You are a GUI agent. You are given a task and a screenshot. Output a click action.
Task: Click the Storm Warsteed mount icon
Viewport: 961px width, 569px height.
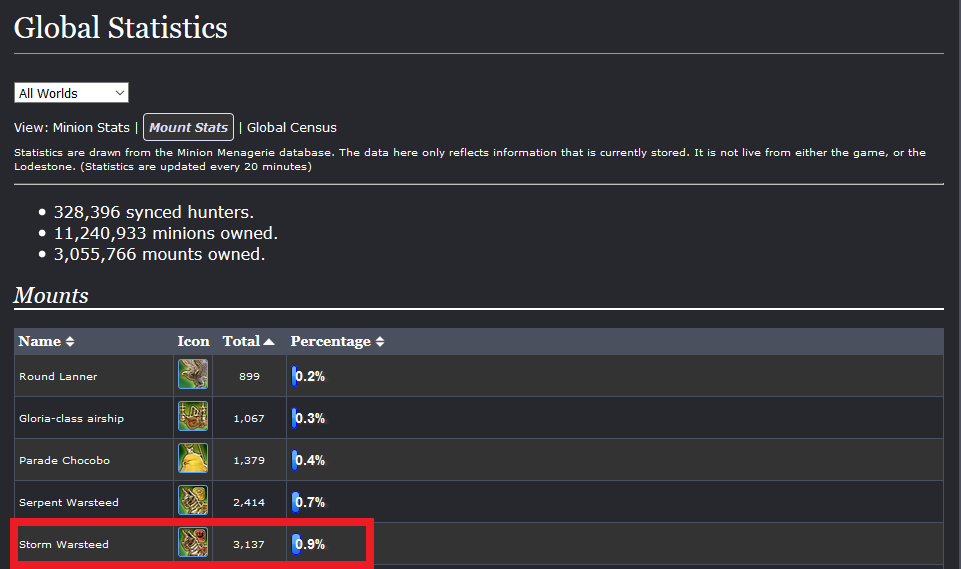tap(193, 543)
